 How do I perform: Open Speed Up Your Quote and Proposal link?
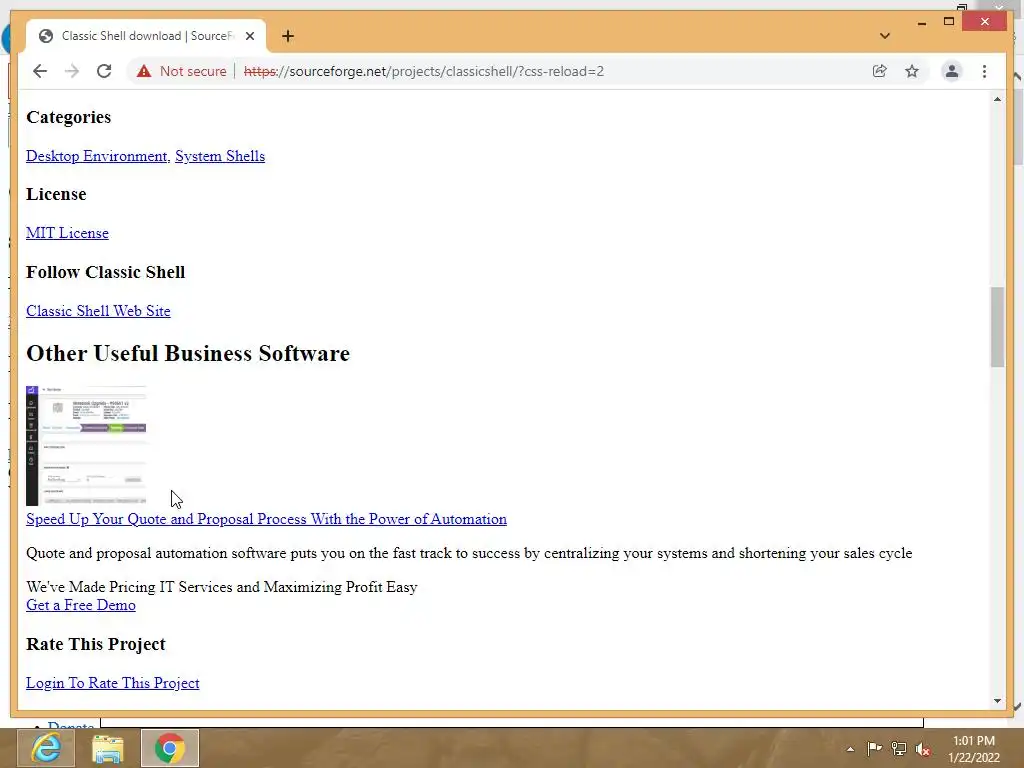[x=266, y=519]
